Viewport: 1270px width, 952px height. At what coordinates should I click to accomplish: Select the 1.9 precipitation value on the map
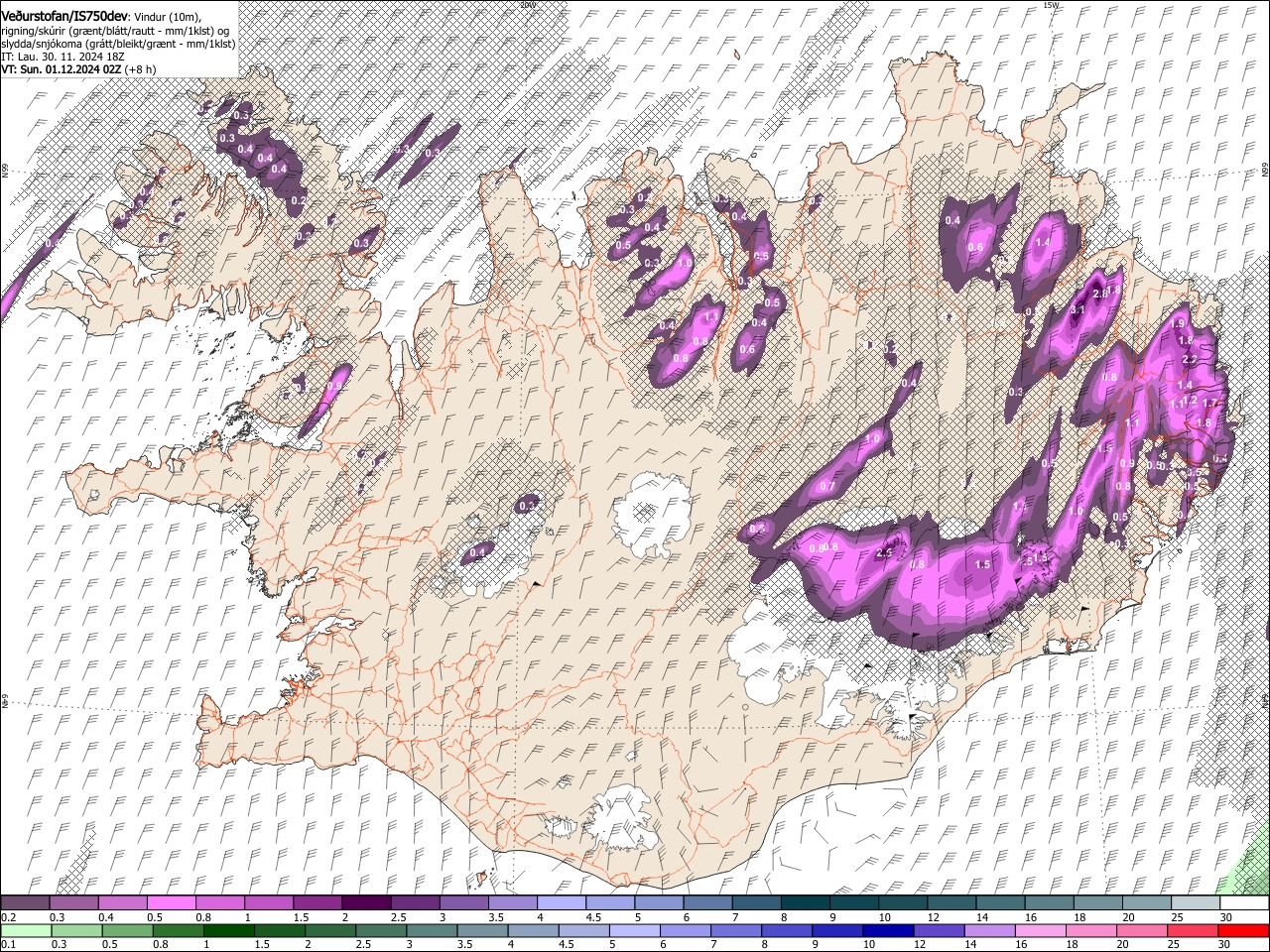1179,323
